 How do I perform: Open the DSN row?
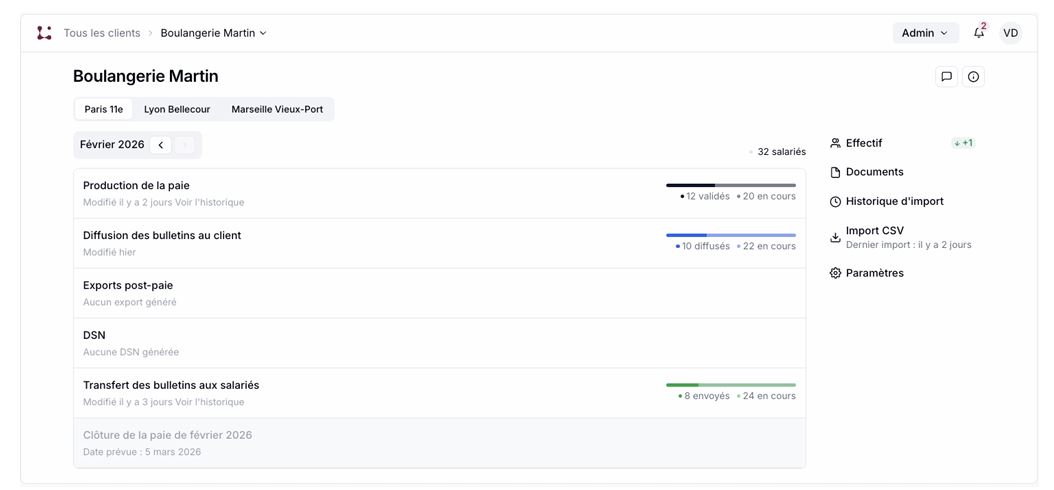(x=440, y=343)
